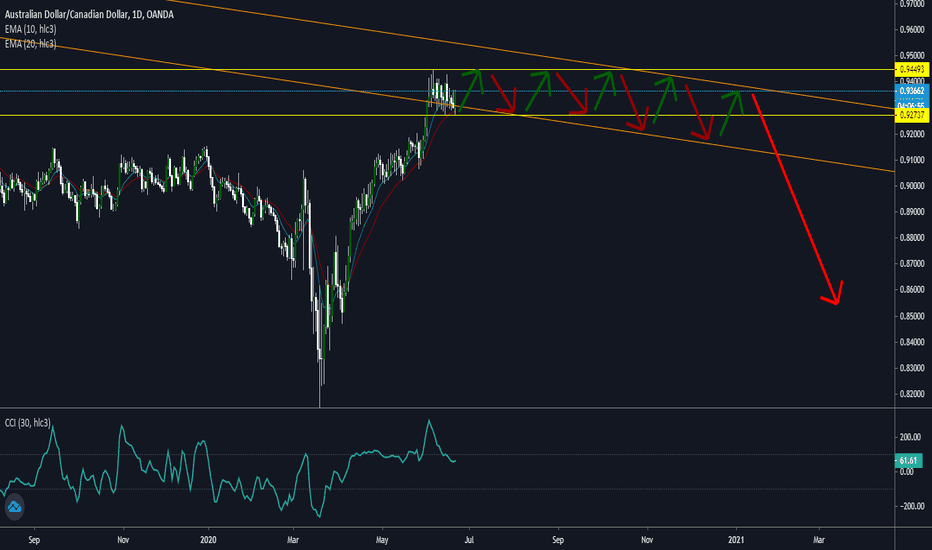Click the 0.82000 price axis label
The width and height of the screenshot is (932, 550).
point(912,394)
